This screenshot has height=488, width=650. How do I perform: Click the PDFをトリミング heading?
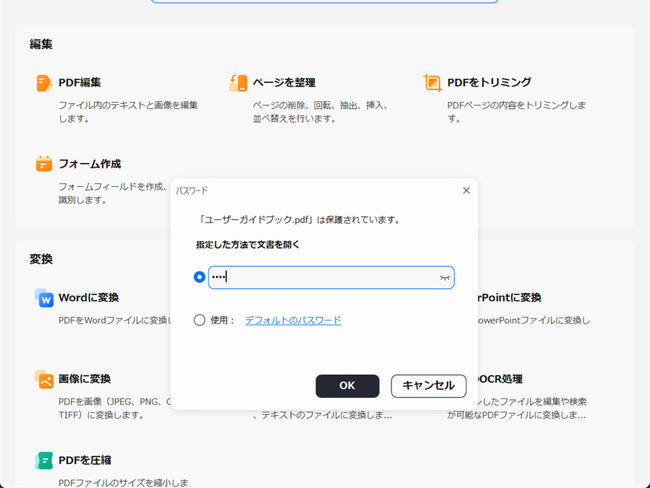(x=489, y=83)
